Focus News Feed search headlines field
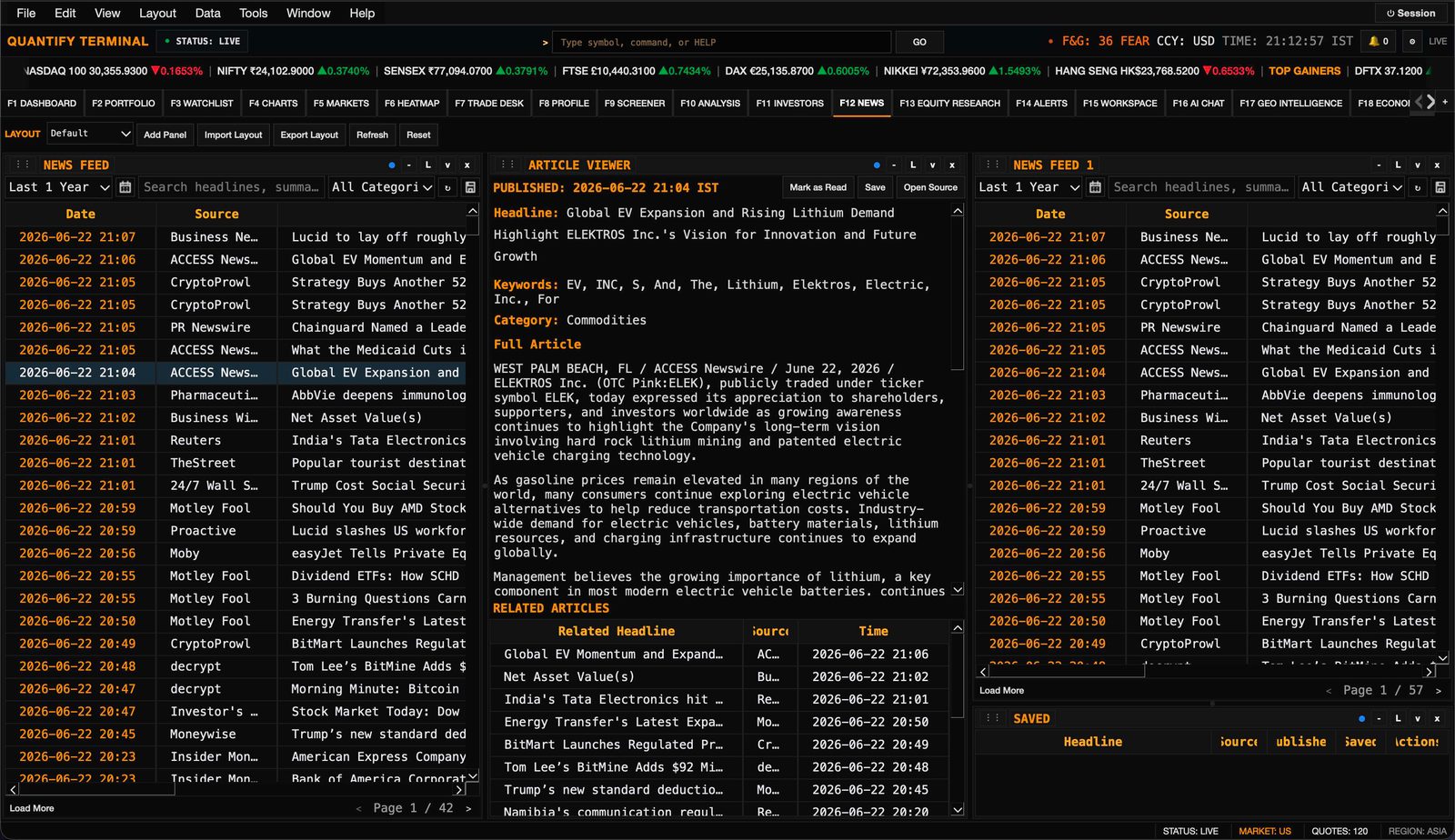Screen dimensions: 1455x840 tap(231, 187)
